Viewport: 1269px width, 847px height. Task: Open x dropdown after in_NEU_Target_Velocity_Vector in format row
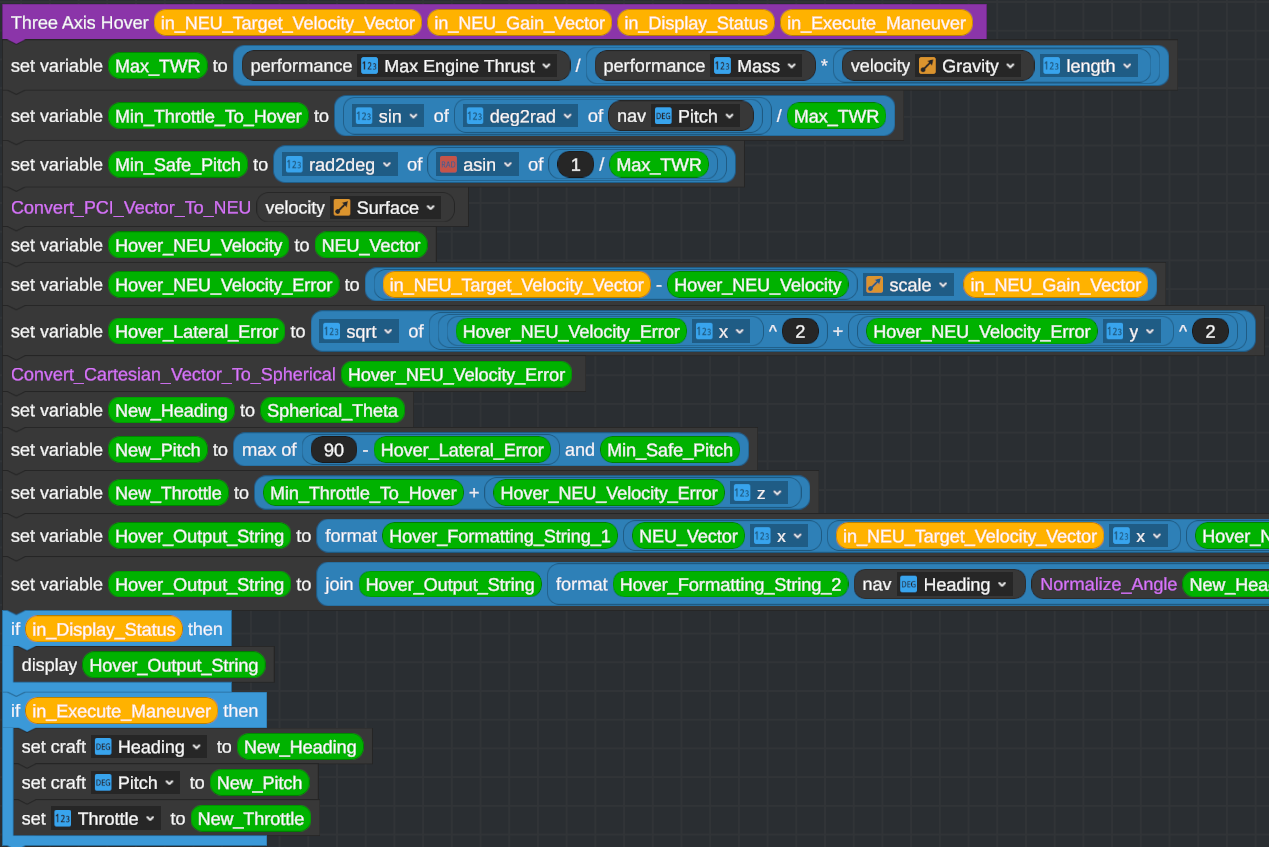(x=1139, y=536)
